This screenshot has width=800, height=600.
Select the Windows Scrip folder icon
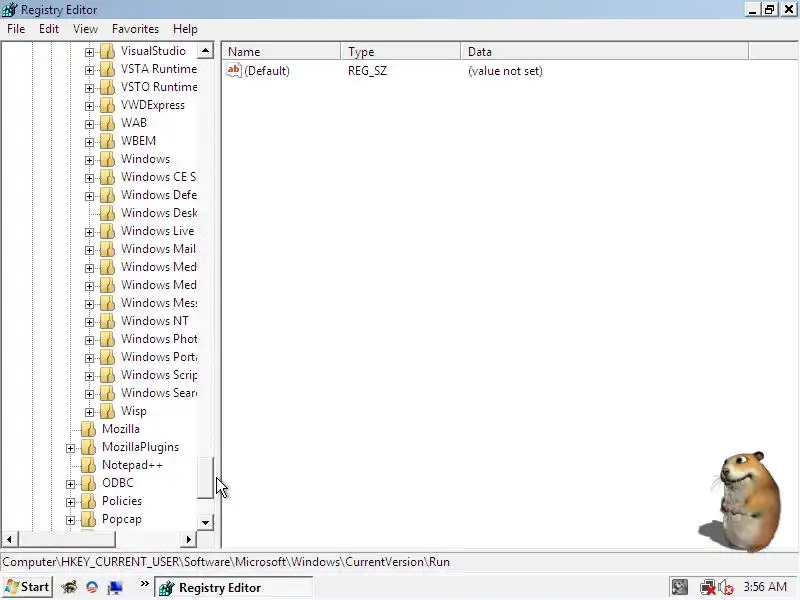point(107,375)
